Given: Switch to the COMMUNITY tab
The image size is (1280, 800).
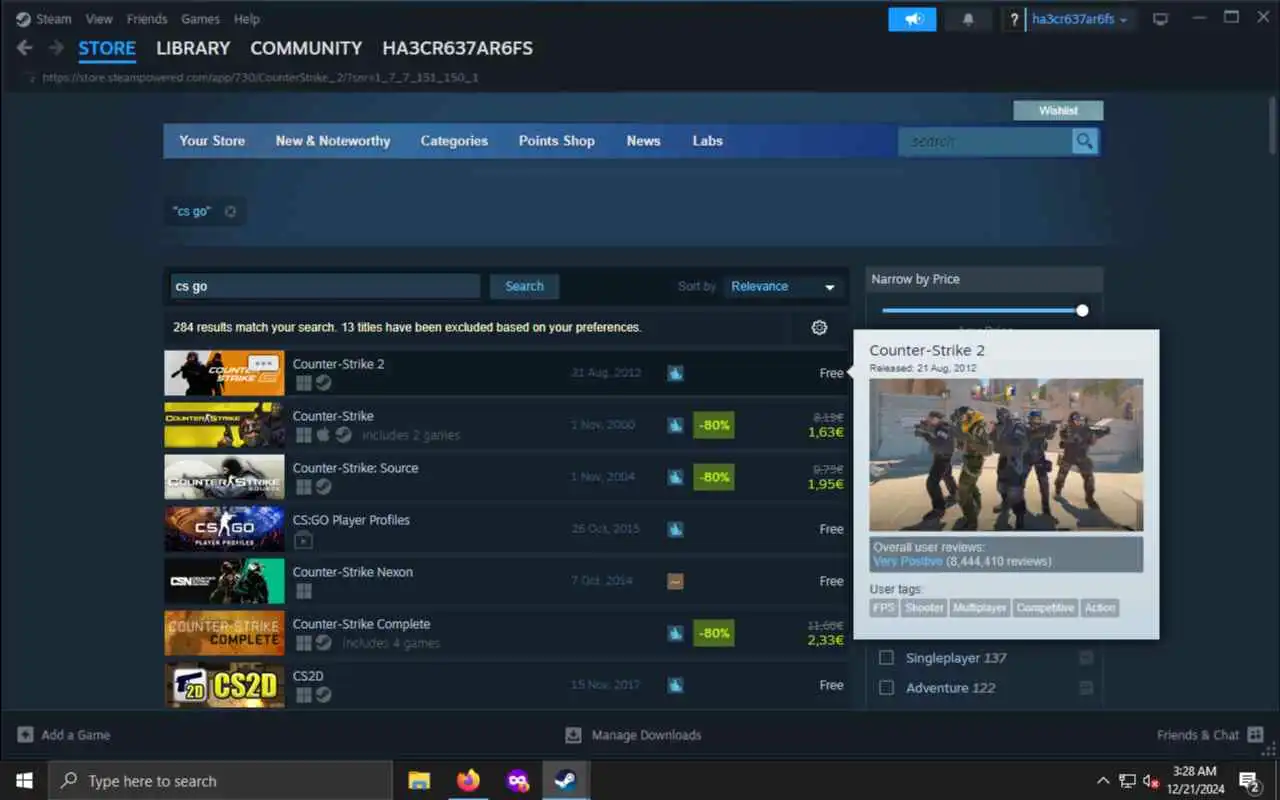Looking at the screenshot, I should 306,48.
